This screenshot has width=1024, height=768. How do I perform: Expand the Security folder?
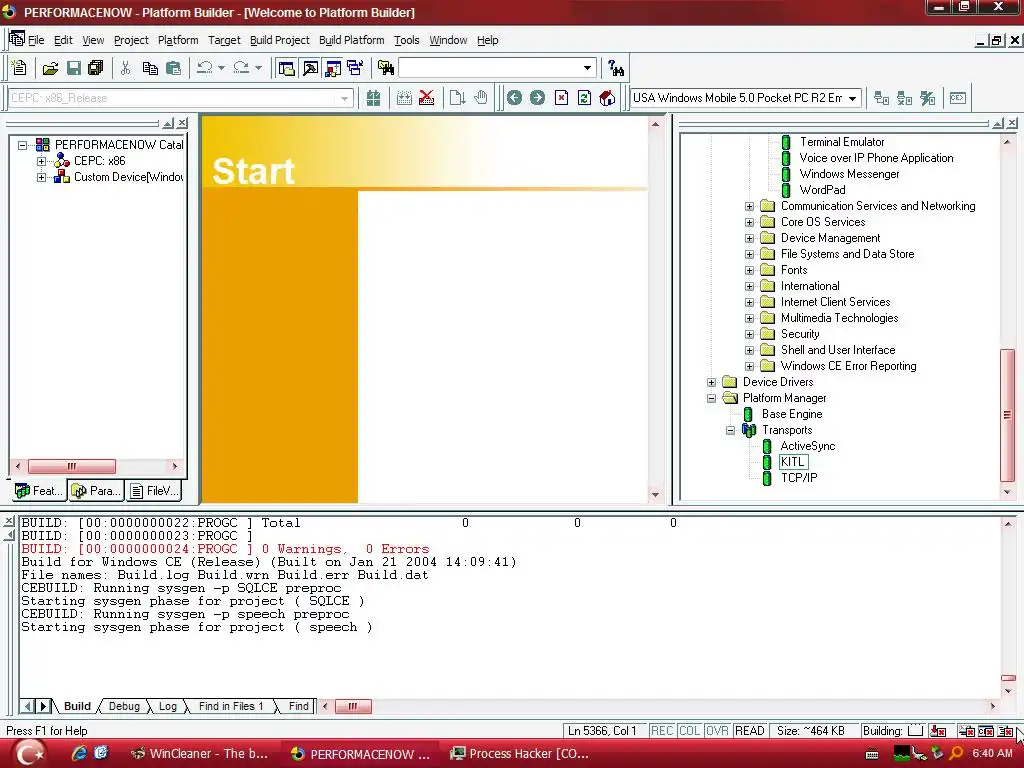(x=750, y=334)
